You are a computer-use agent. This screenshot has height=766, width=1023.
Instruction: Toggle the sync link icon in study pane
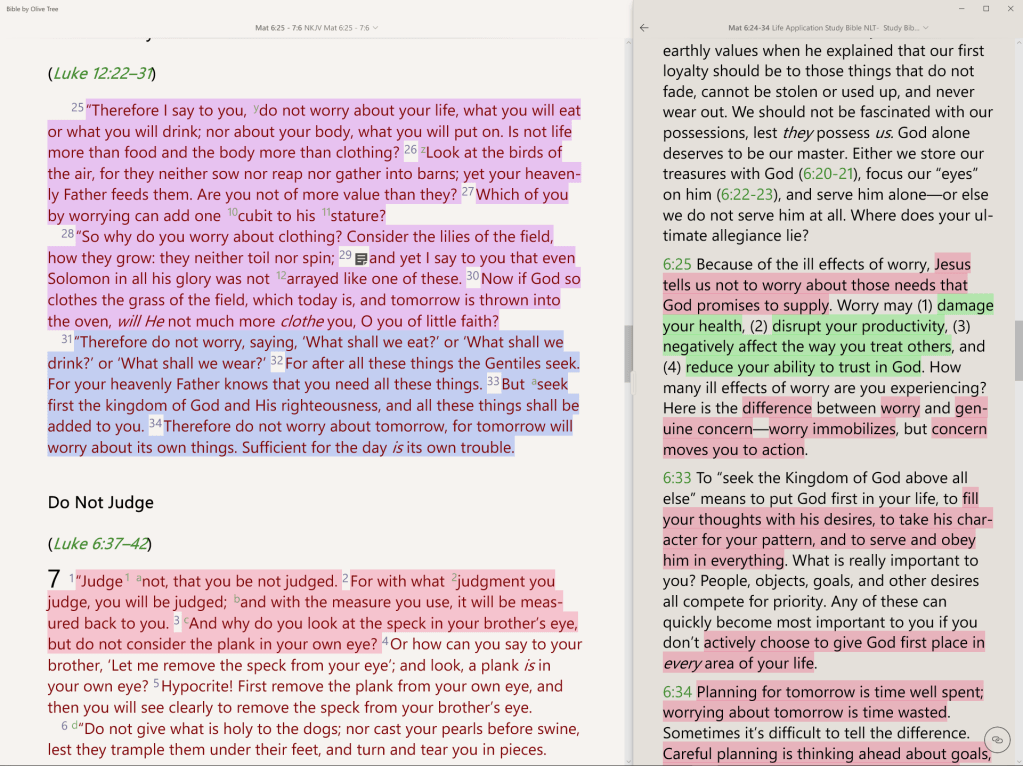click(996, 739)
